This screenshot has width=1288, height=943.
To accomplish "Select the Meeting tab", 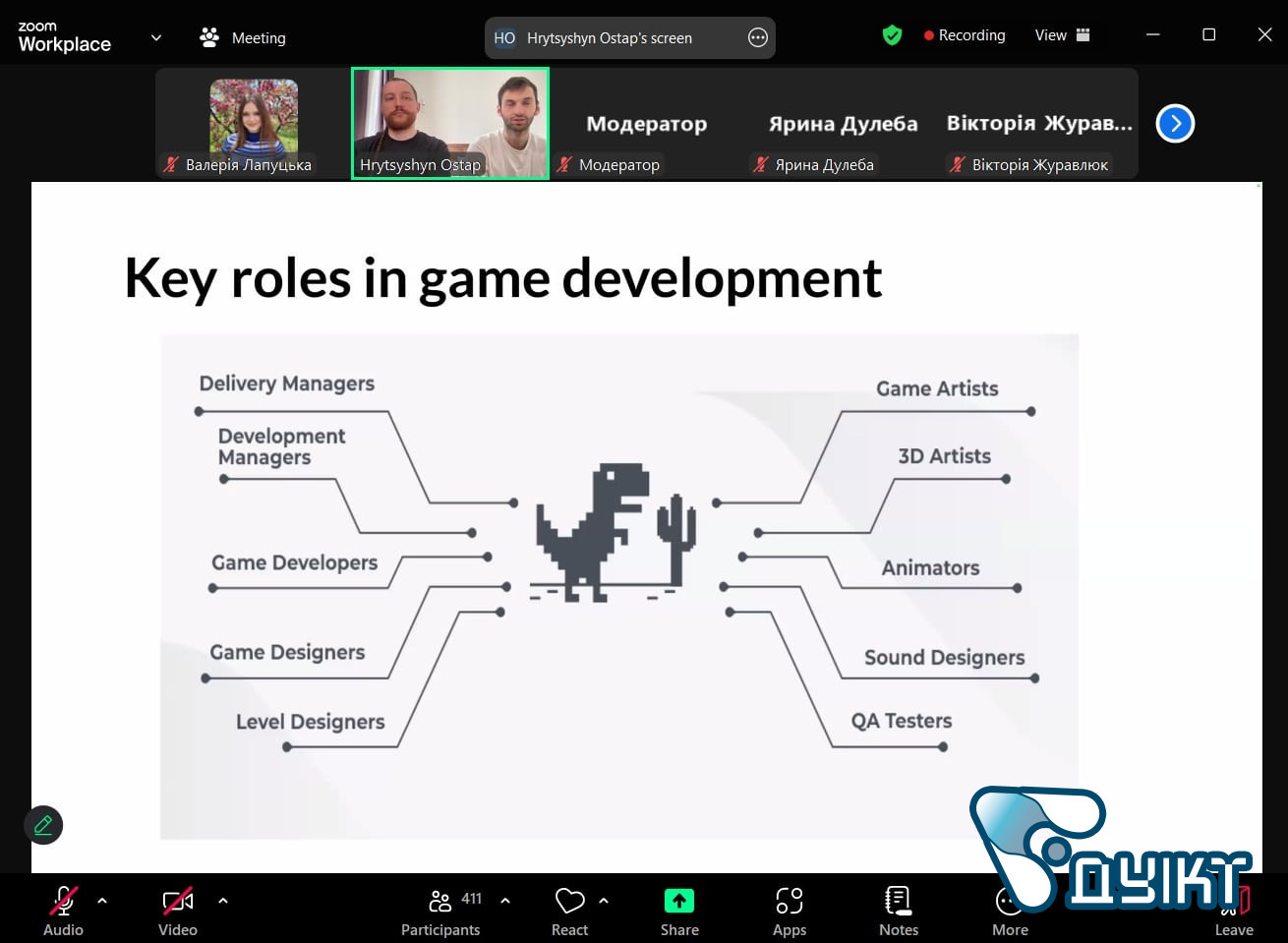I will click(243, 37).
